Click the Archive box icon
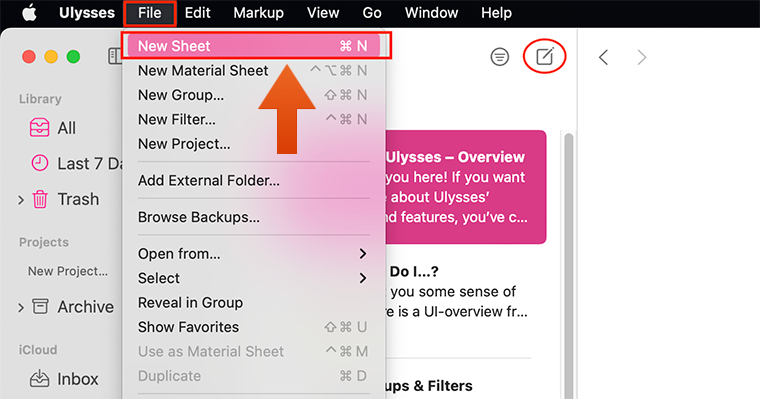Viewport: 760px width, 399px height. [40, 306]
